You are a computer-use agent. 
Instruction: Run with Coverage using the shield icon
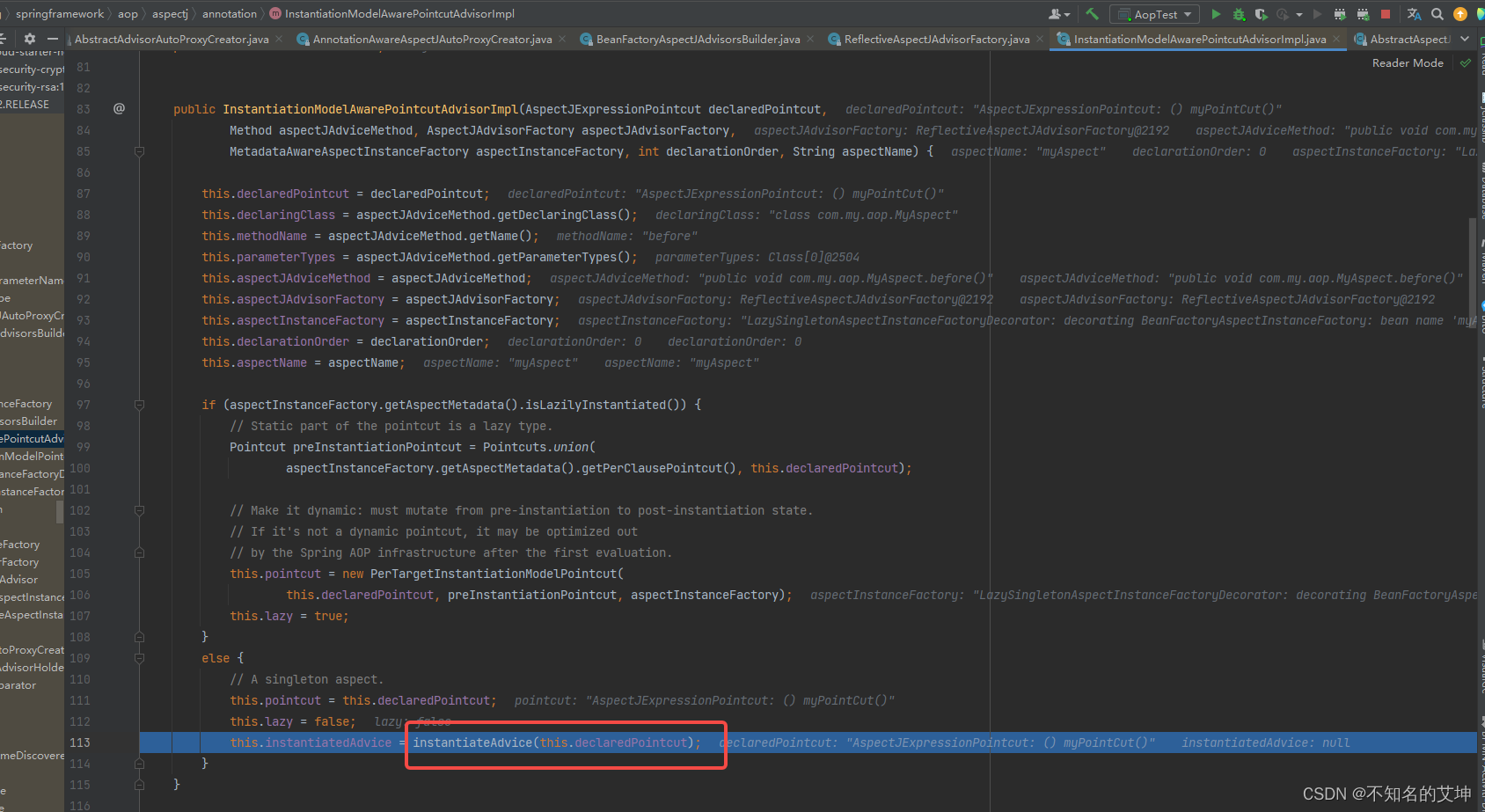pyautogui.click(x=1261, y=14)
